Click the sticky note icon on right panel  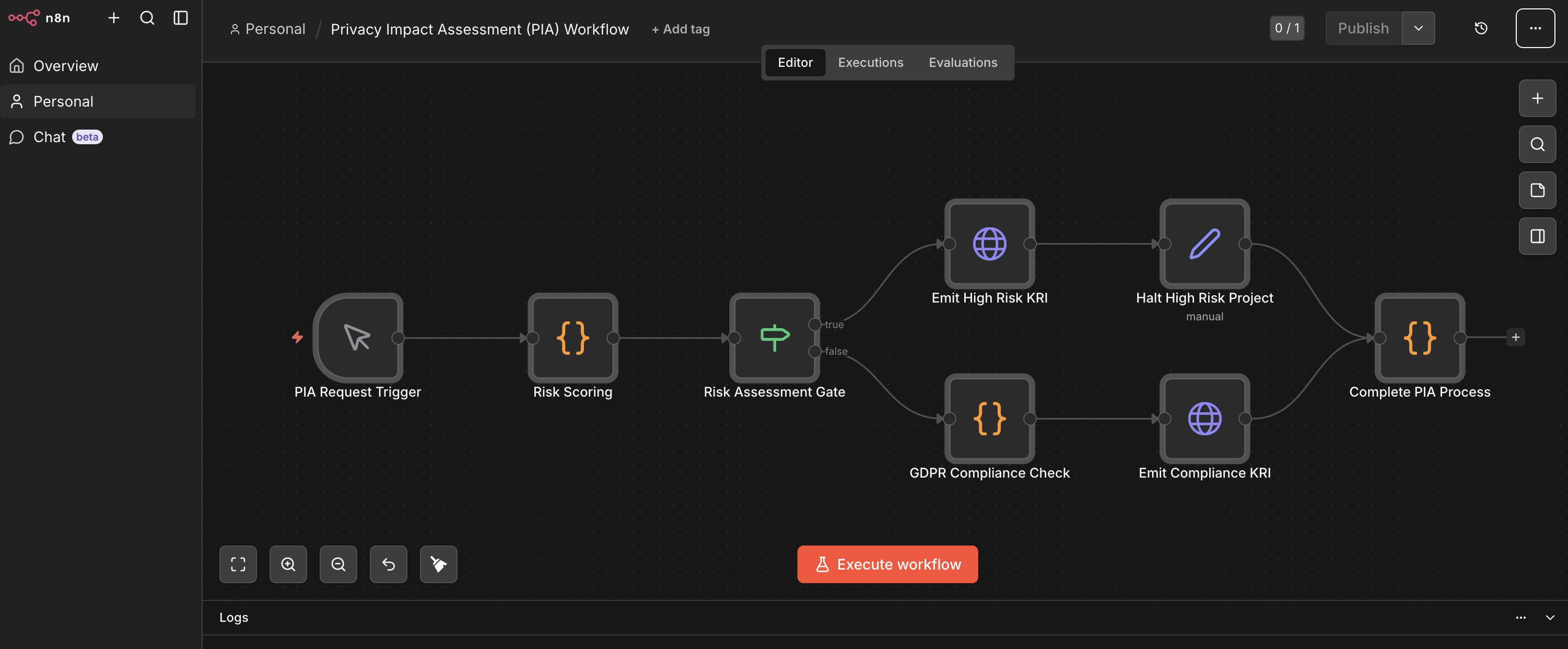[x=1536, y=190]
